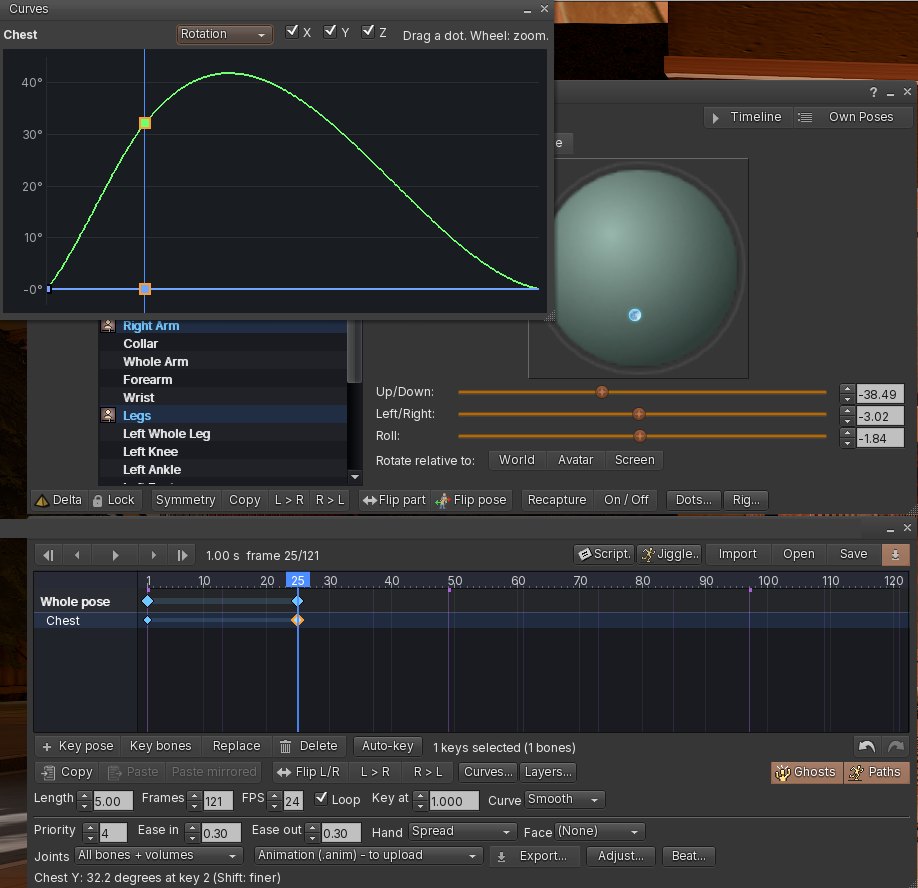
Task: Open the Joints All bones dropdown
Action: 158,855
